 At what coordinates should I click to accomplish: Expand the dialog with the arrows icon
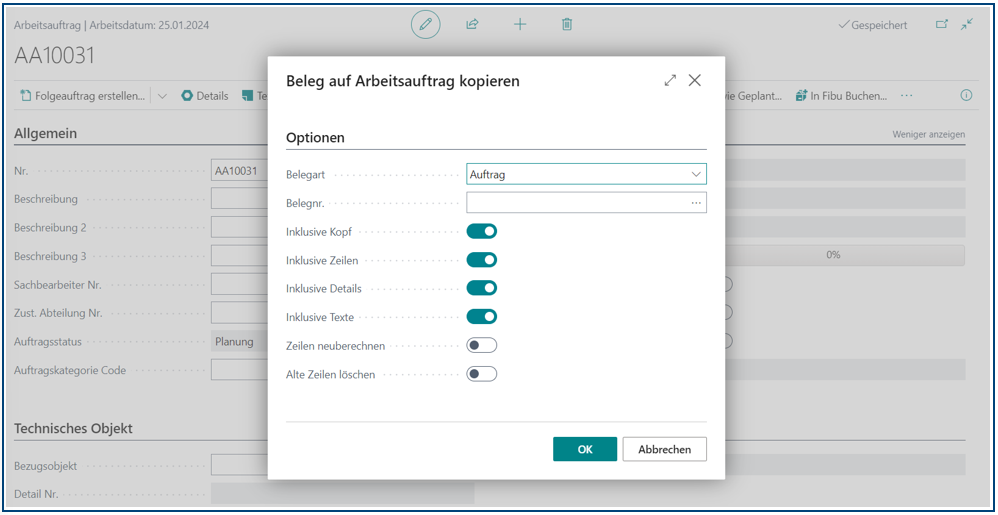point(670,81)
